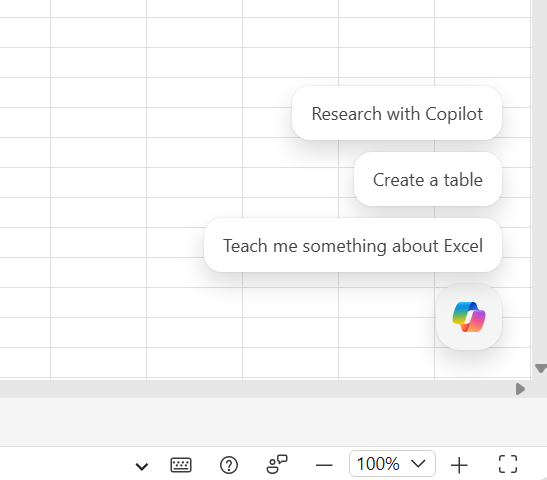547x480 pixels.
Task: Click the scroll down arrow
Action: 540,368
